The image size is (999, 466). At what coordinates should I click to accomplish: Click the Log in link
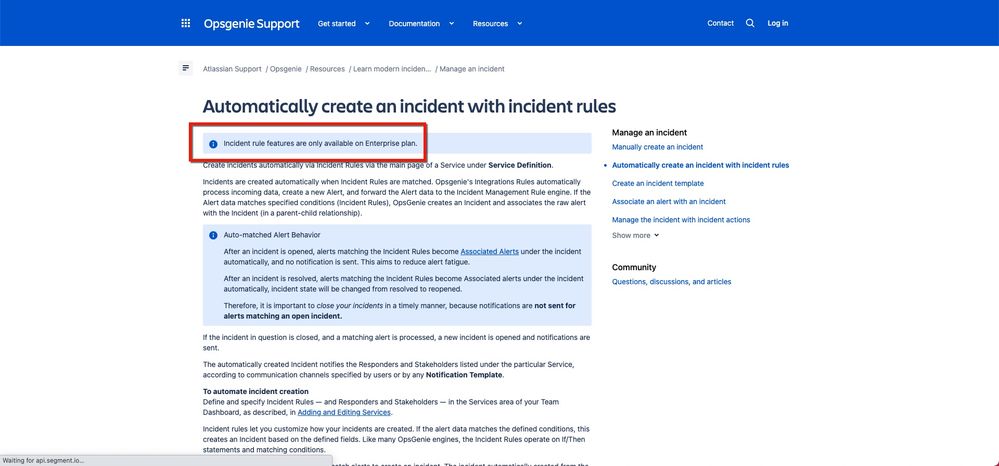point(777,23)
